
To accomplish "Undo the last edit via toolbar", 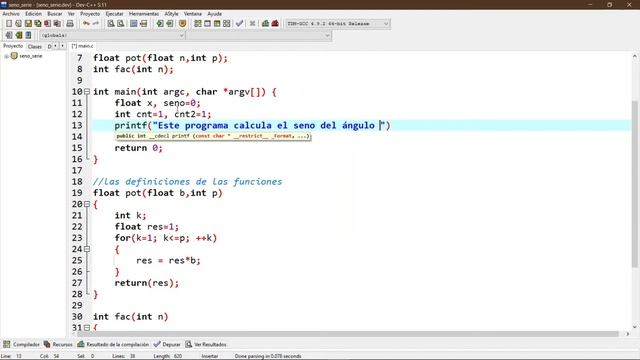I will pyautogui.click(x=86, y=24).
